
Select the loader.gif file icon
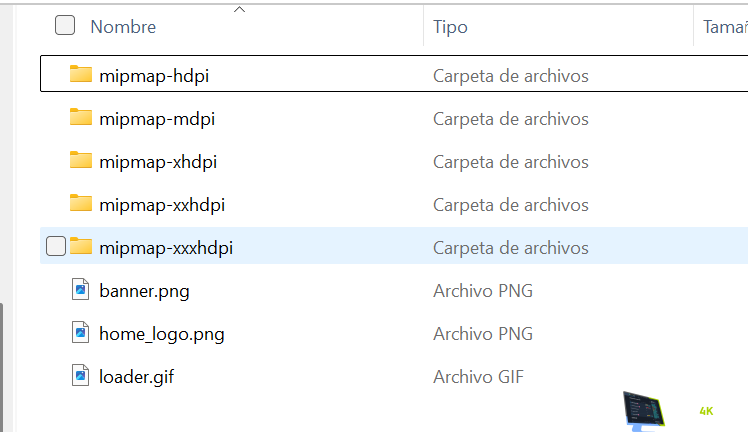pyautogui.click(x=81, y=376)
